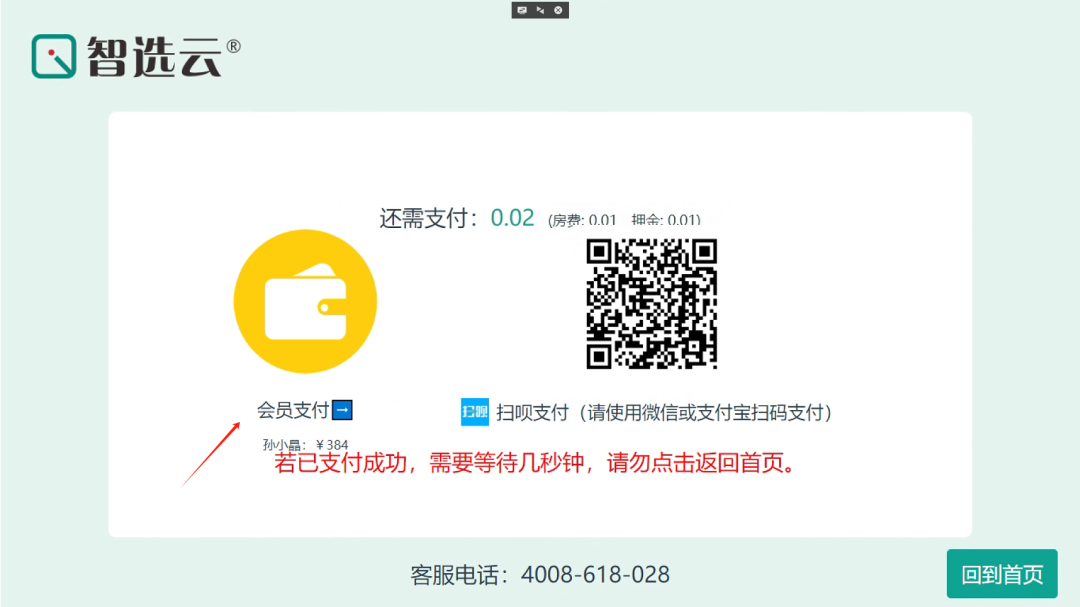This screenshot has height=607, width=1080.
Task: Click the payment QR code image
Action: click(652, 304)
